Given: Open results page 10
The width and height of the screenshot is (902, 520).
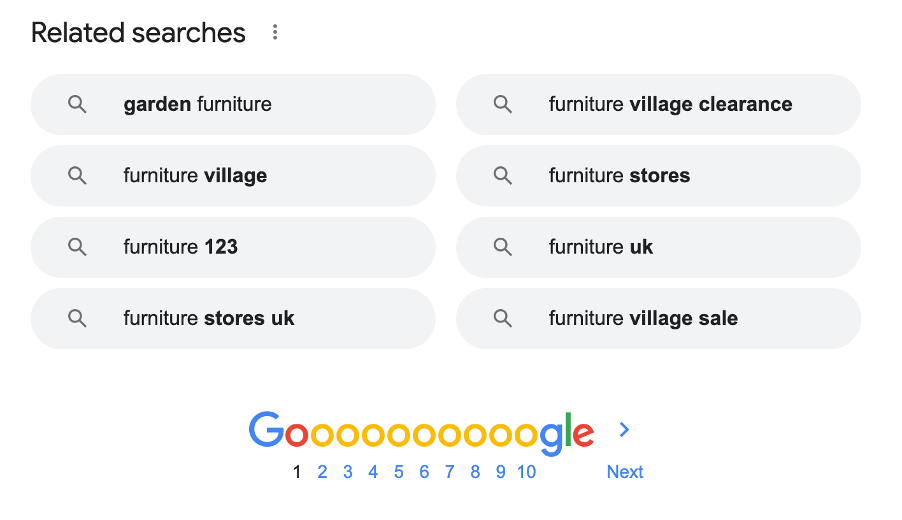Looking at the screenshot, I should 526,472.
